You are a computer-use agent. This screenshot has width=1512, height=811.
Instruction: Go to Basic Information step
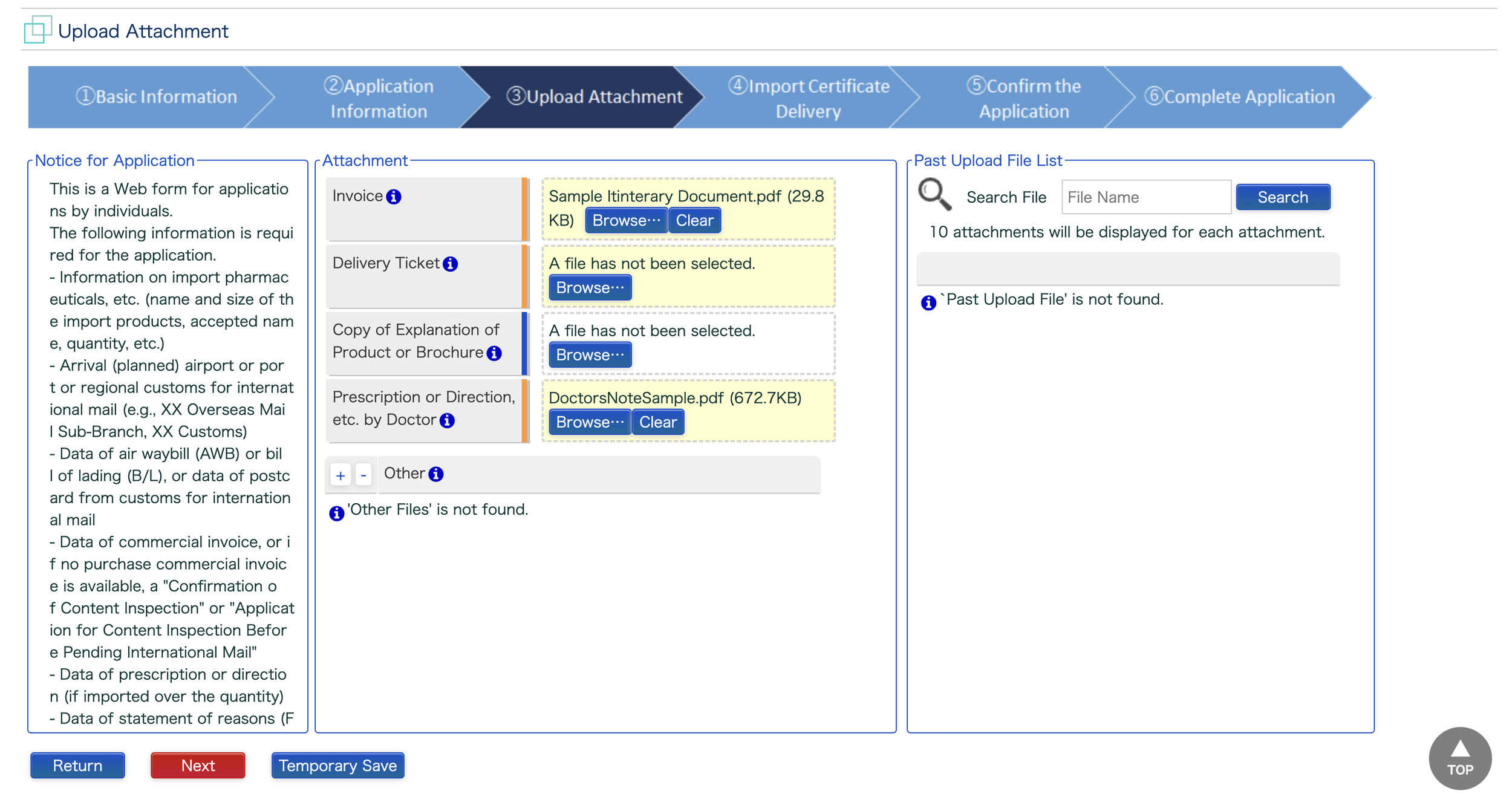click(x=156, y=97)
